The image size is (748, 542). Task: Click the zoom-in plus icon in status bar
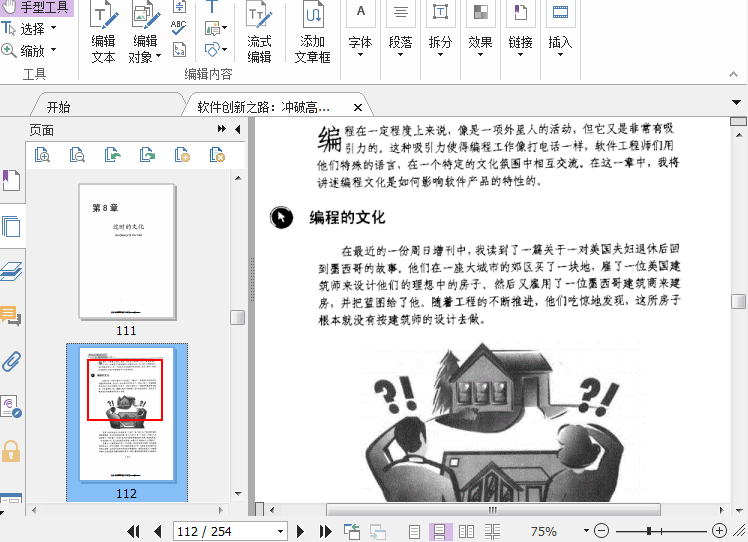coord(719,531)
